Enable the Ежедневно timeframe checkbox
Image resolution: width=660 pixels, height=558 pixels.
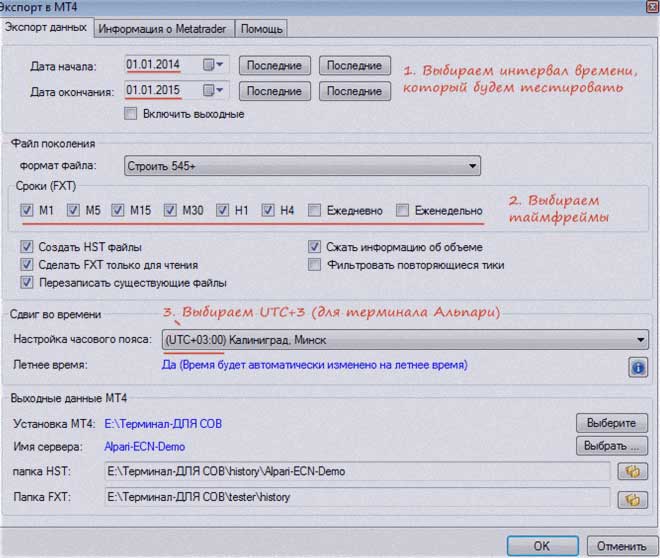point(315,211)
